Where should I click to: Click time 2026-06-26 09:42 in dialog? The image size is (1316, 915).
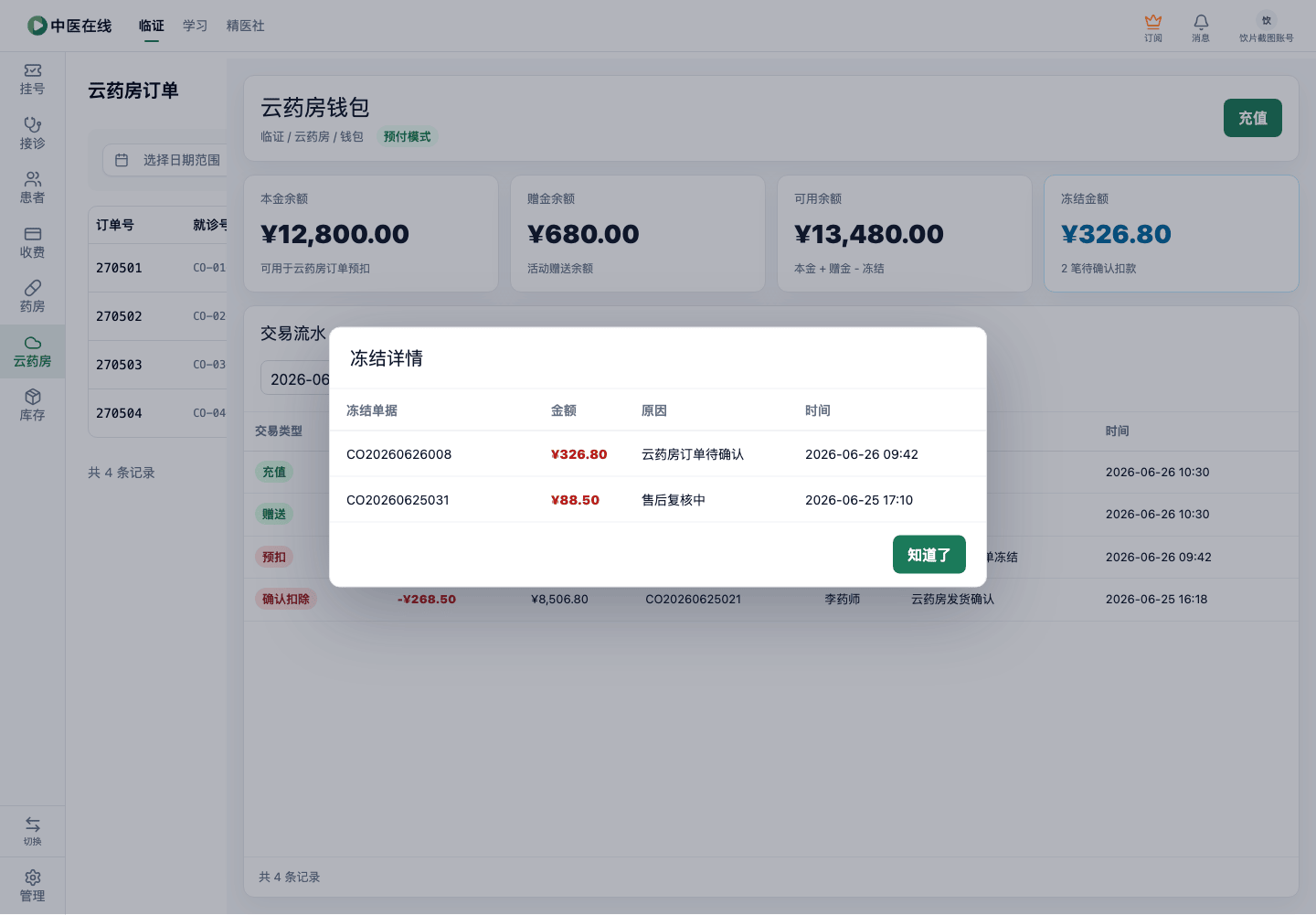point(862,454)
